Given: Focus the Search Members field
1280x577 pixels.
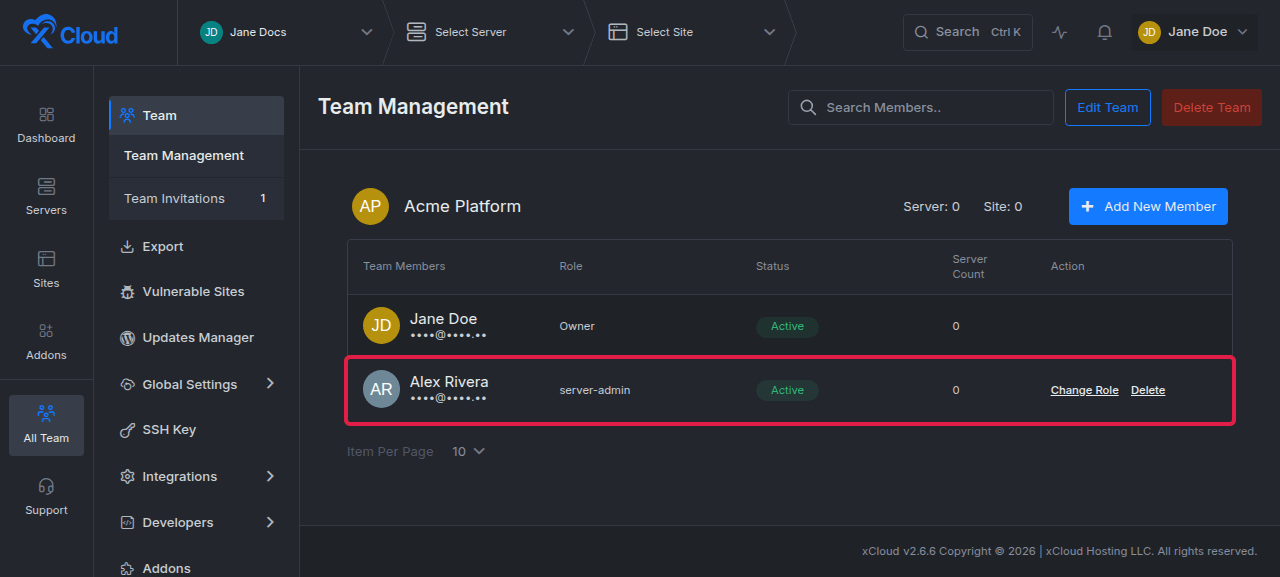Looking at the screenshot, I should [x=921, y=107].
